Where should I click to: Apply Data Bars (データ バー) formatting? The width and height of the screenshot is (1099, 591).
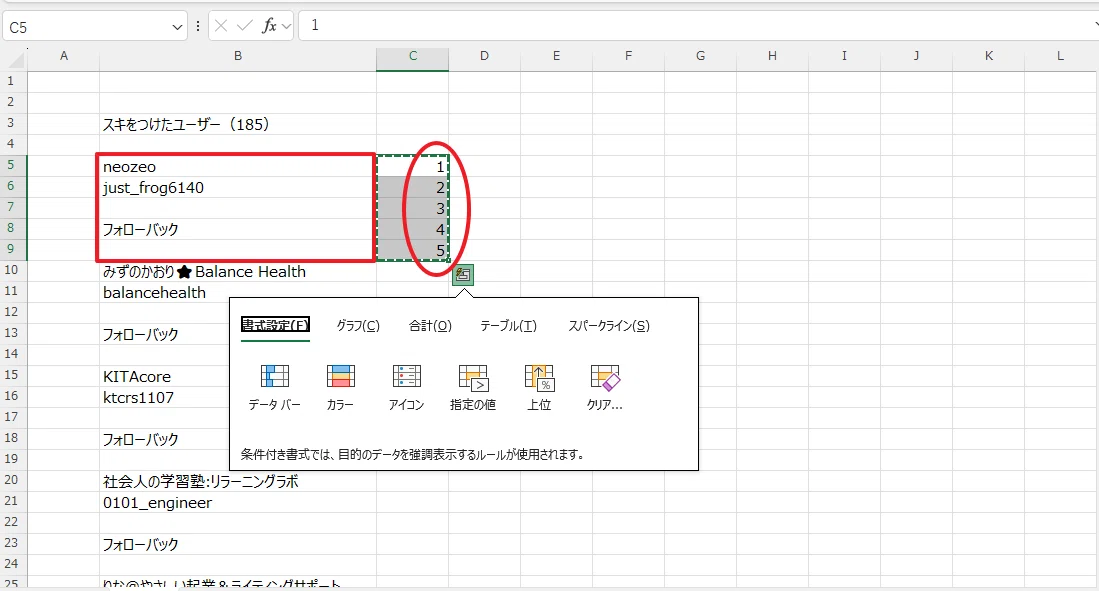tap(275, 387)
